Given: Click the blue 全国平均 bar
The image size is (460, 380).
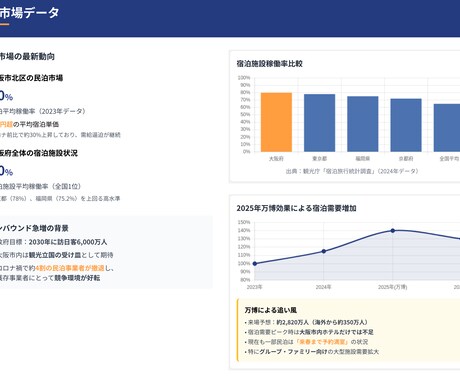Looking at the screenshot, I should click(x=447, y=128).
